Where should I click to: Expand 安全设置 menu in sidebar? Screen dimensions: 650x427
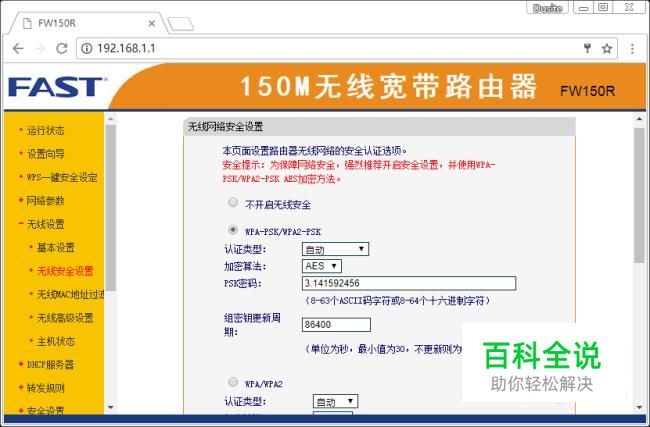[x=46, y=410]
